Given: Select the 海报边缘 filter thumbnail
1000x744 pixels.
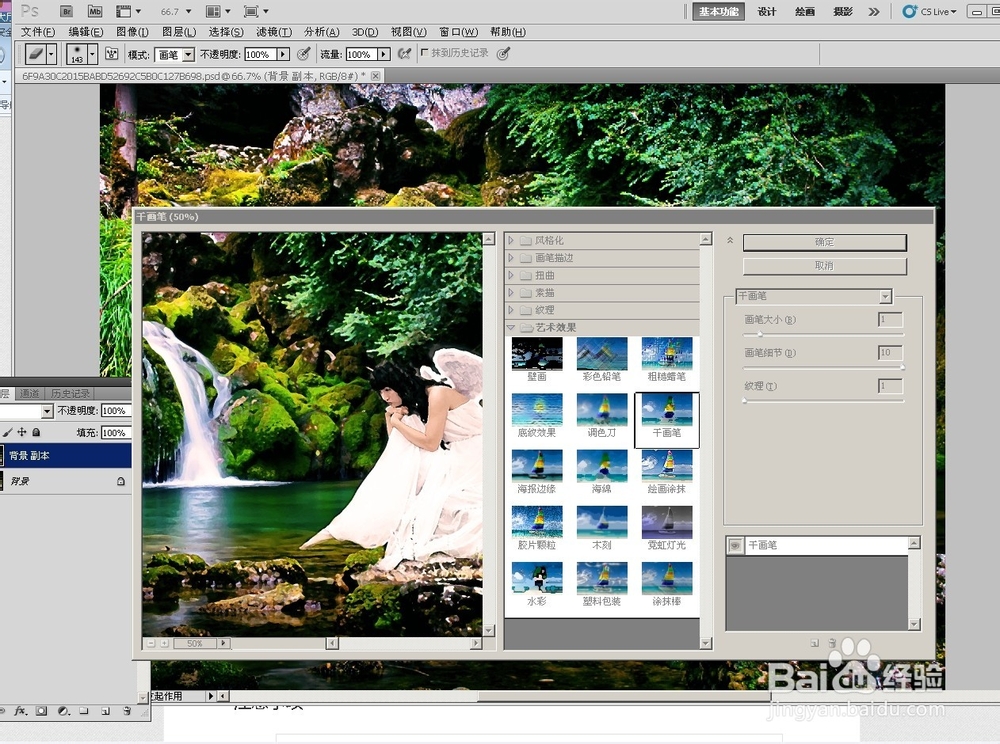Looking at the screenshot, I should coord(537,466).
